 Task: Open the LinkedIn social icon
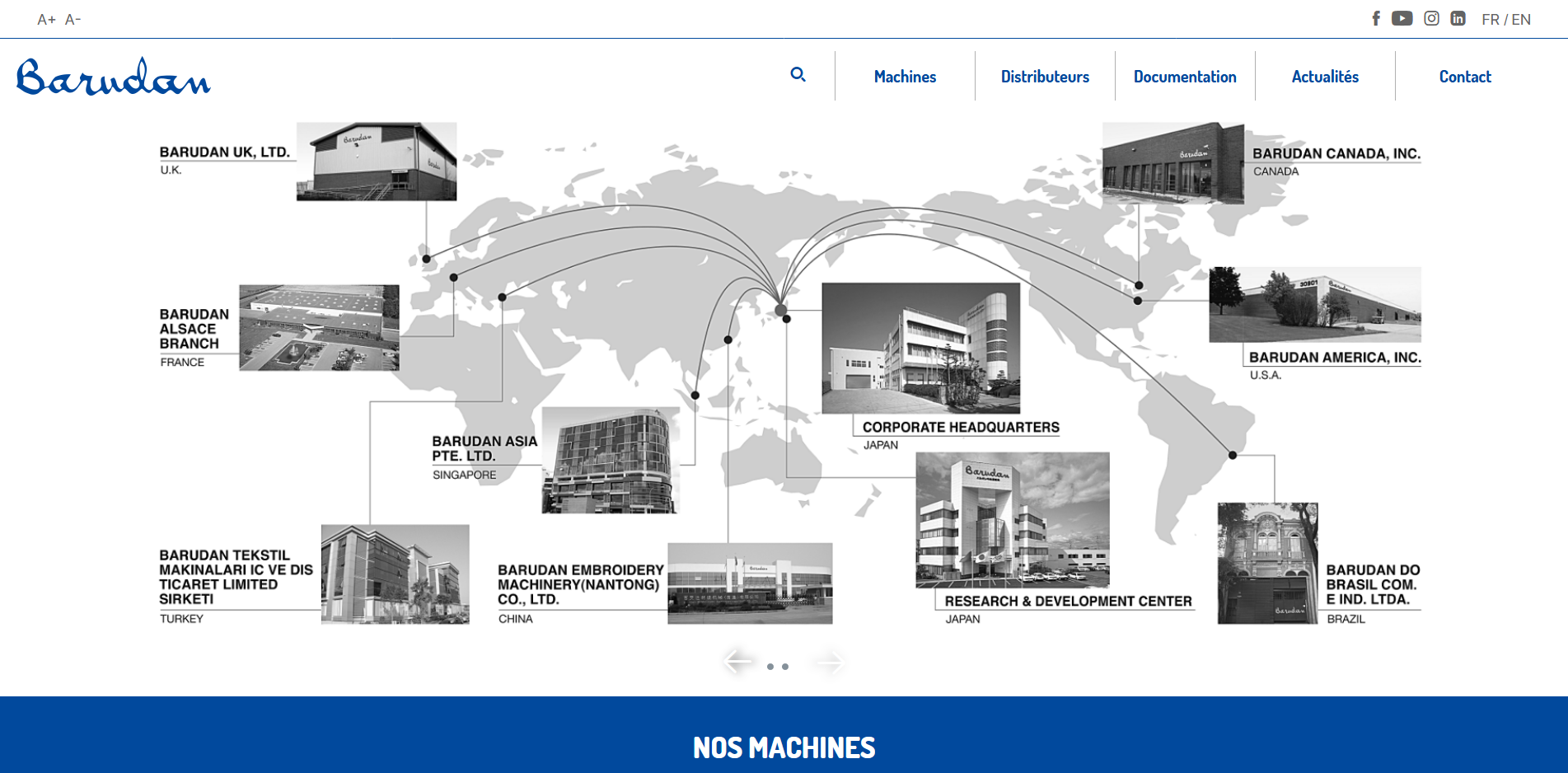(1458, 18)
